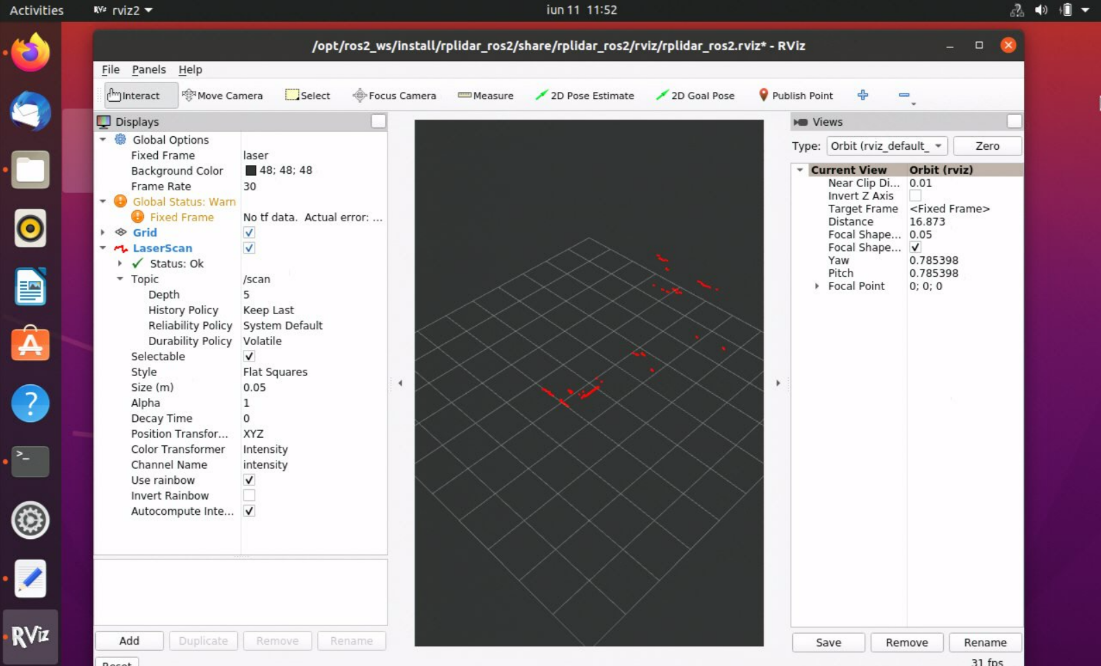Expand the Focal Point property

point(817,286)
